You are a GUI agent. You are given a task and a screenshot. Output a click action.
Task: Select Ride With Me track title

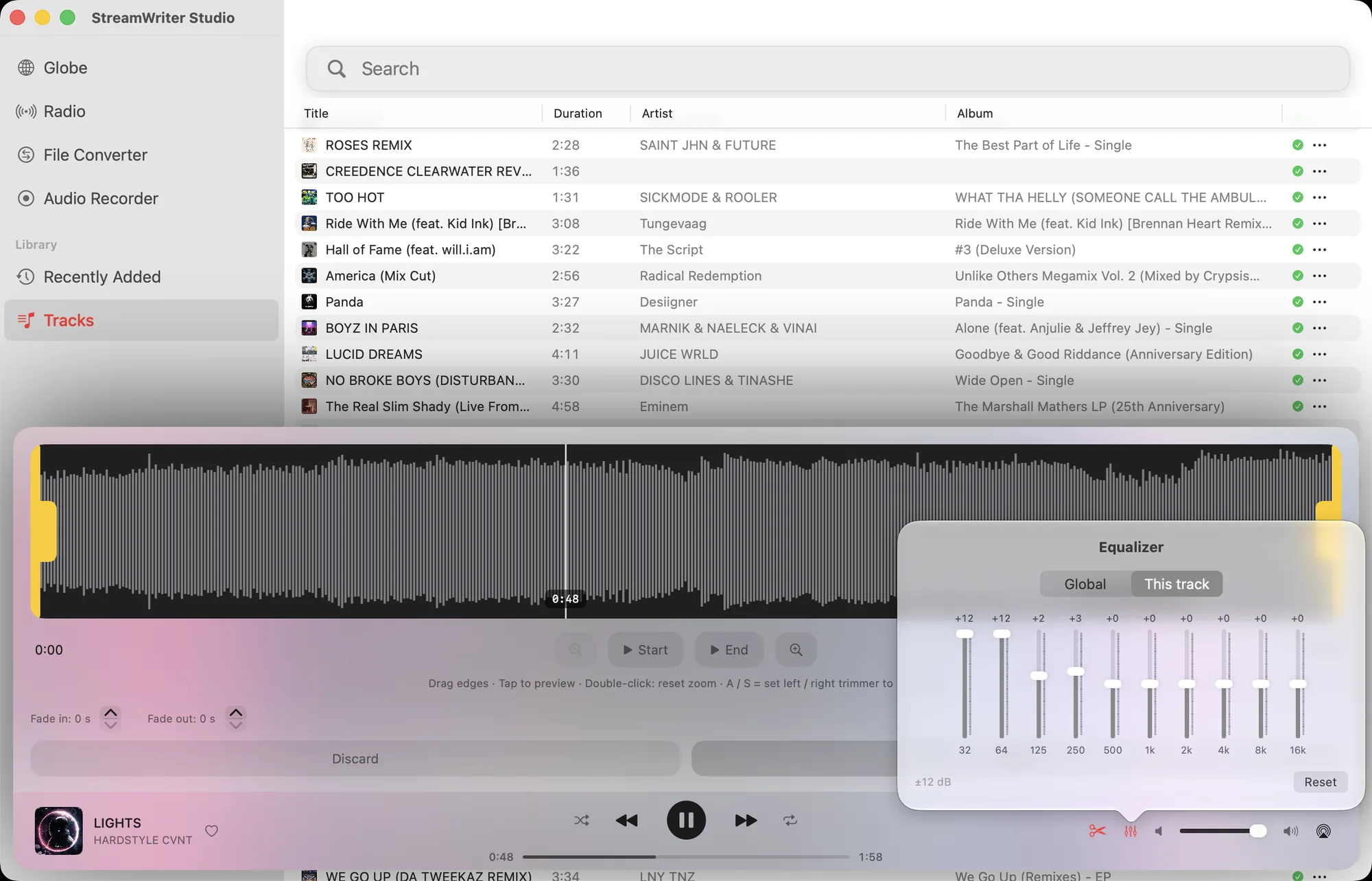[x=426, y=224]
